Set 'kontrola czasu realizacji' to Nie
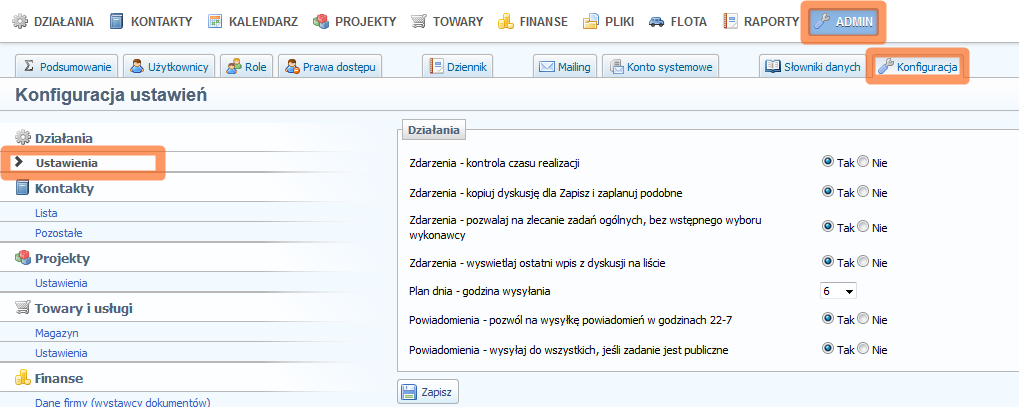The image size is (1019, 407). click(x=864, y=162)
